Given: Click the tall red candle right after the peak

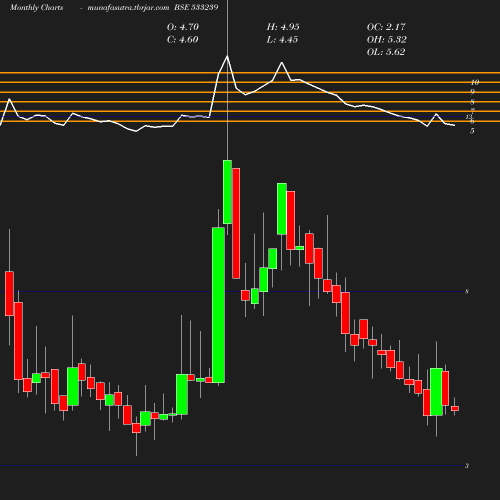Looking at the screenshot, I should pyautogui.click(x=236, y=223).
